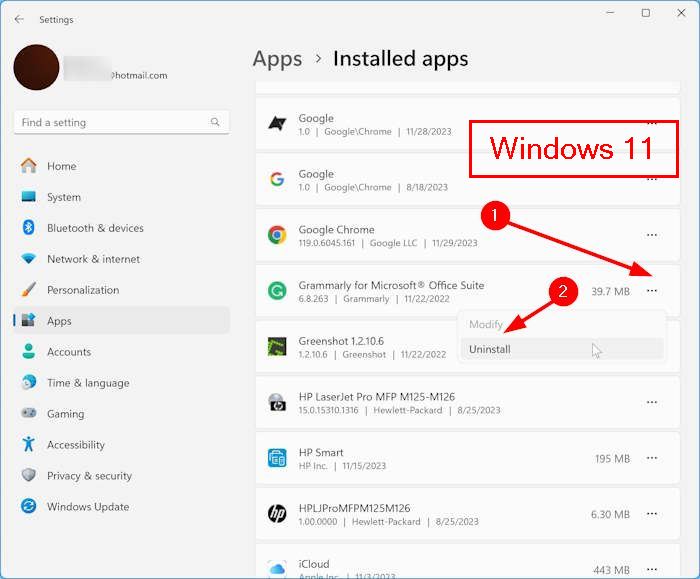Open more options for Google Chrome
Image resolution: width=700 pixels, height=579 pixels.
coord(651,235)
